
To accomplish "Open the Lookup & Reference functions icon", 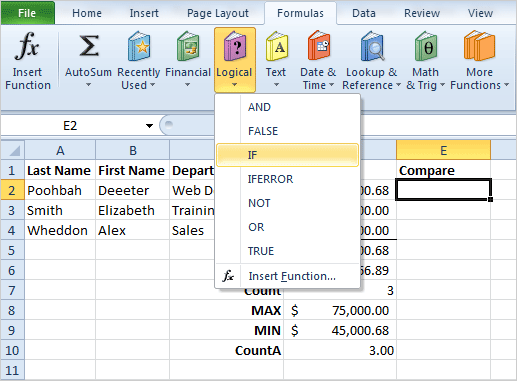I will point(372,46).
